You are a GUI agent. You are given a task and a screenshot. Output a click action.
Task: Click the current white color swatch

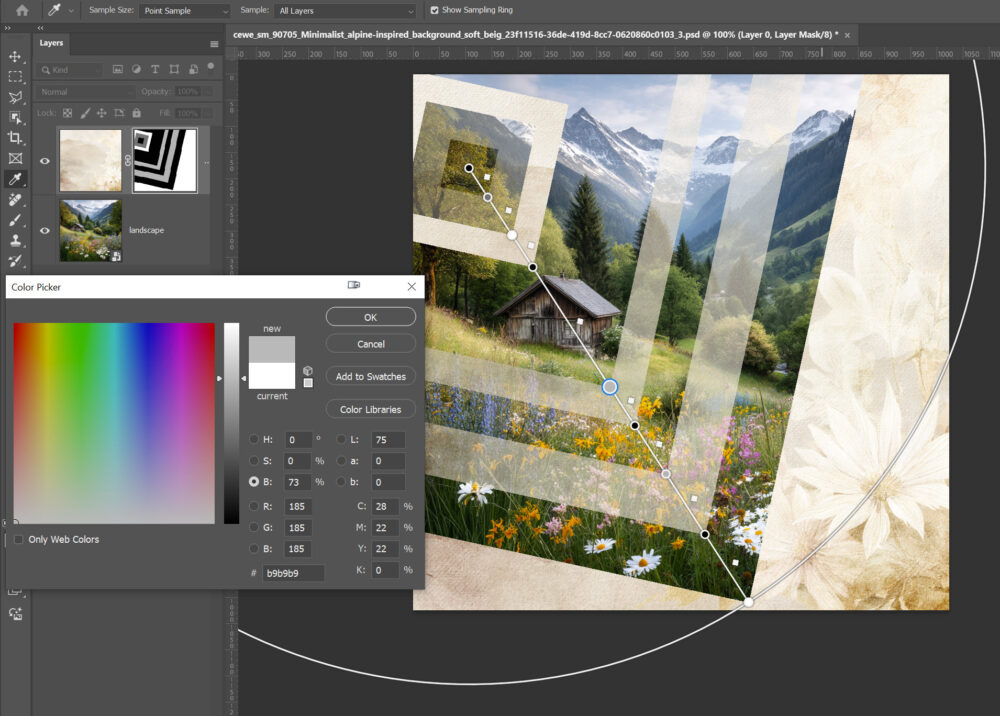271,376
